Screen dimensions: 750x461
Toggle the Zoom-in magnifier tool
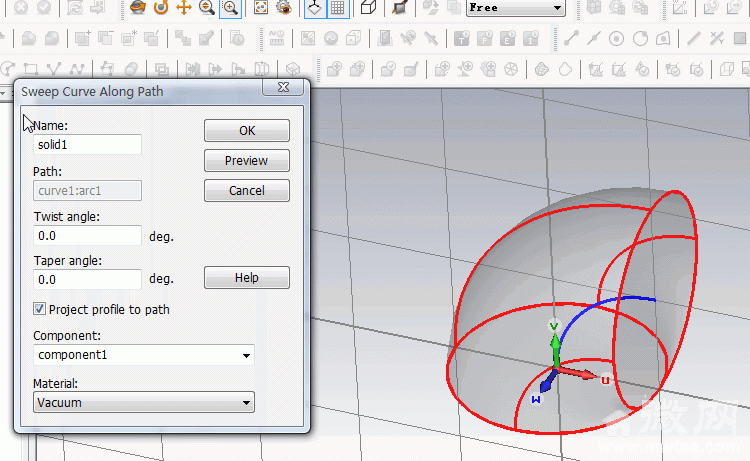(231, 7)
